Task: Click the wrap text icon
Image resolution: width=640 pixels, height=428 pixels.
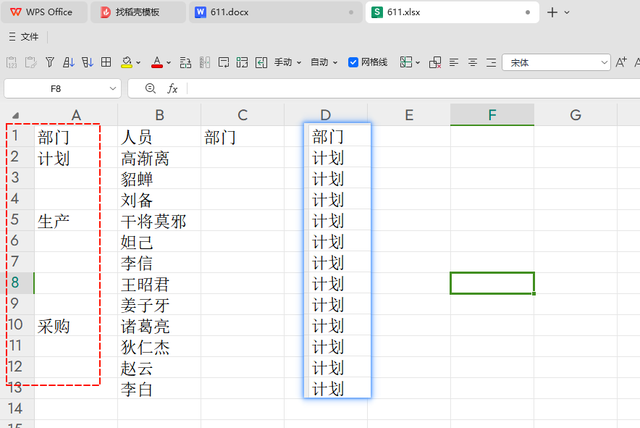Action: [223, 62]
